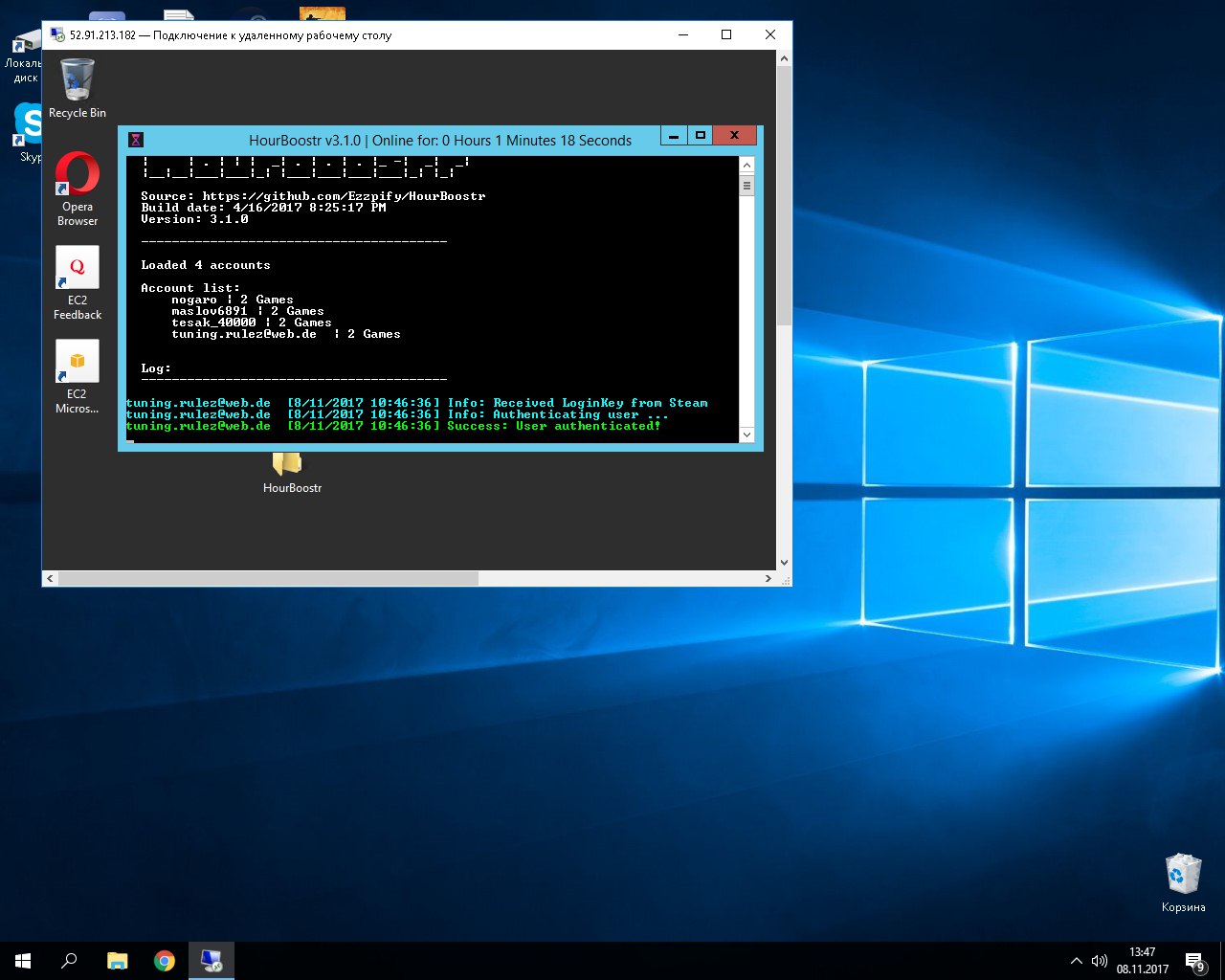Click Remote Desktop horizontal scrollbar left arrow

(51, 579)
